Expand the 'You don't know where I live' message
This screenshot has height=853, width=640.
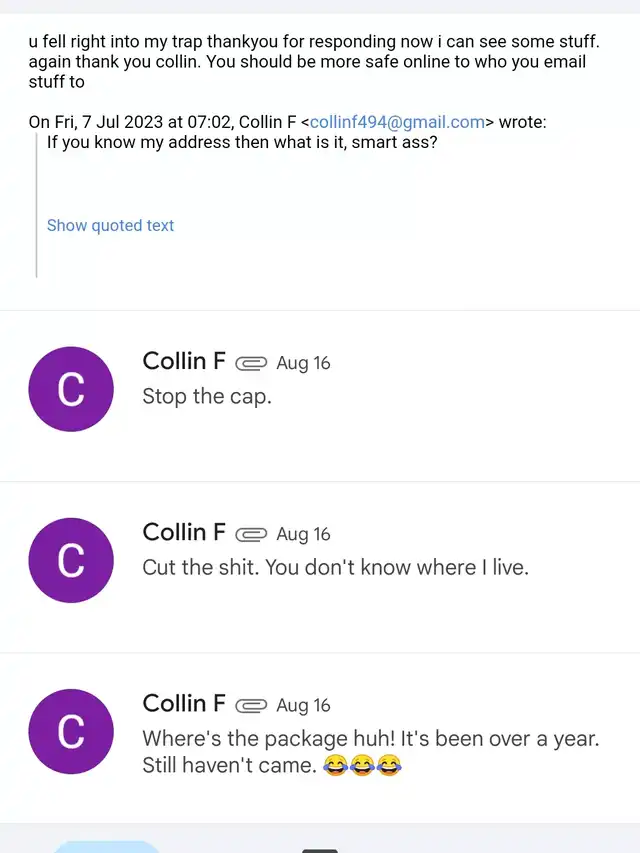tap(320, 567)
